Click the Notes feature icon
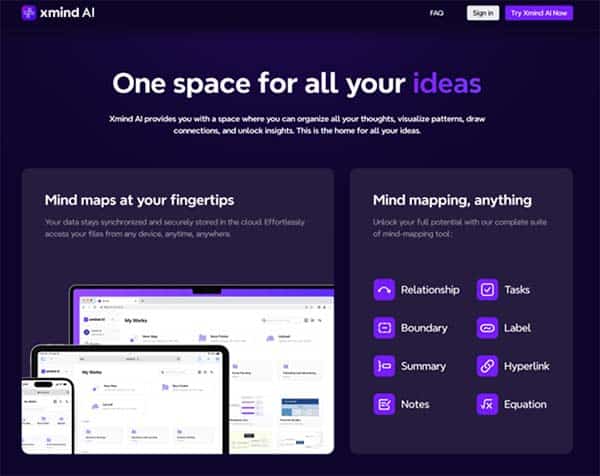The width and height of the screenshot is (600, 476). coord(384,404)
